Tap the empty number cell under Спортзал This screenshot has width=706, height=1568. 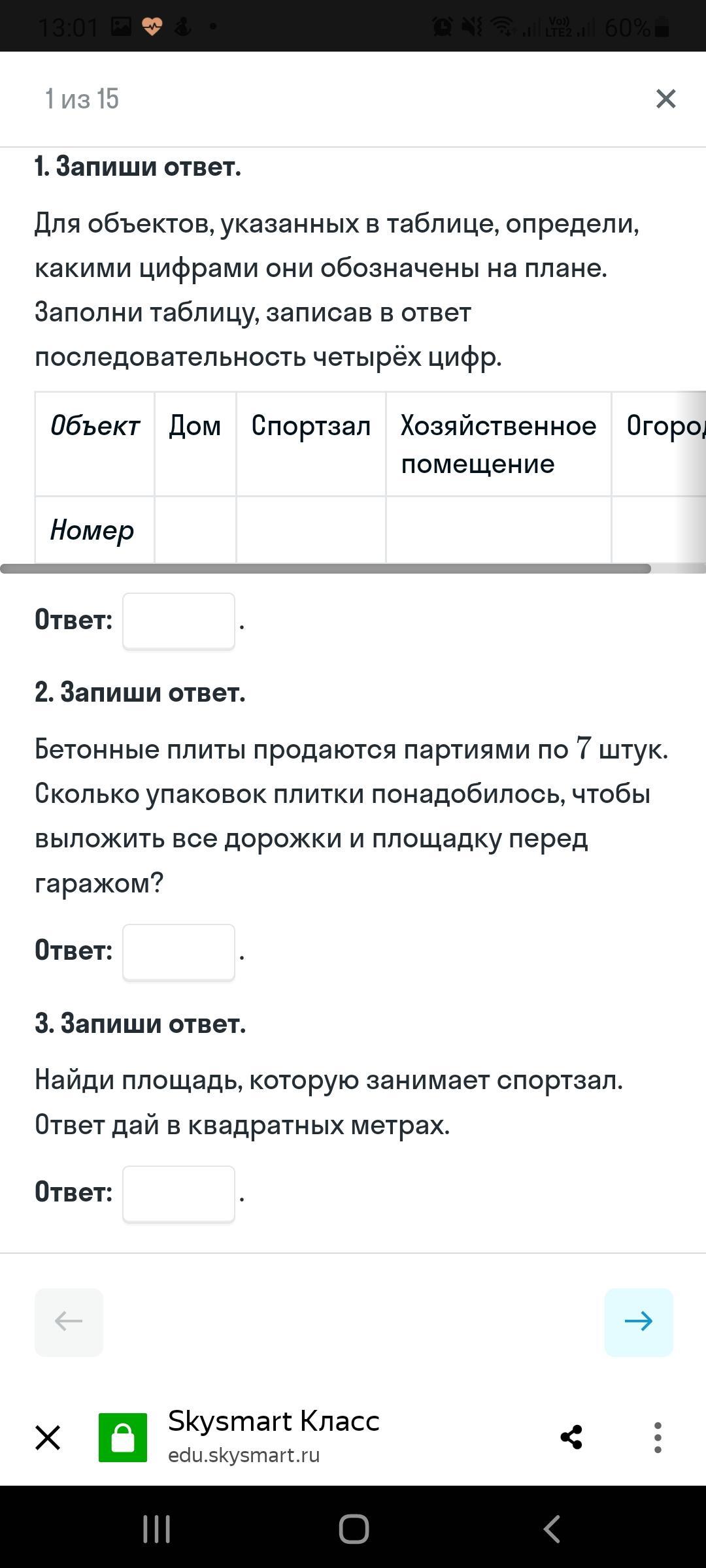(311, 529)
